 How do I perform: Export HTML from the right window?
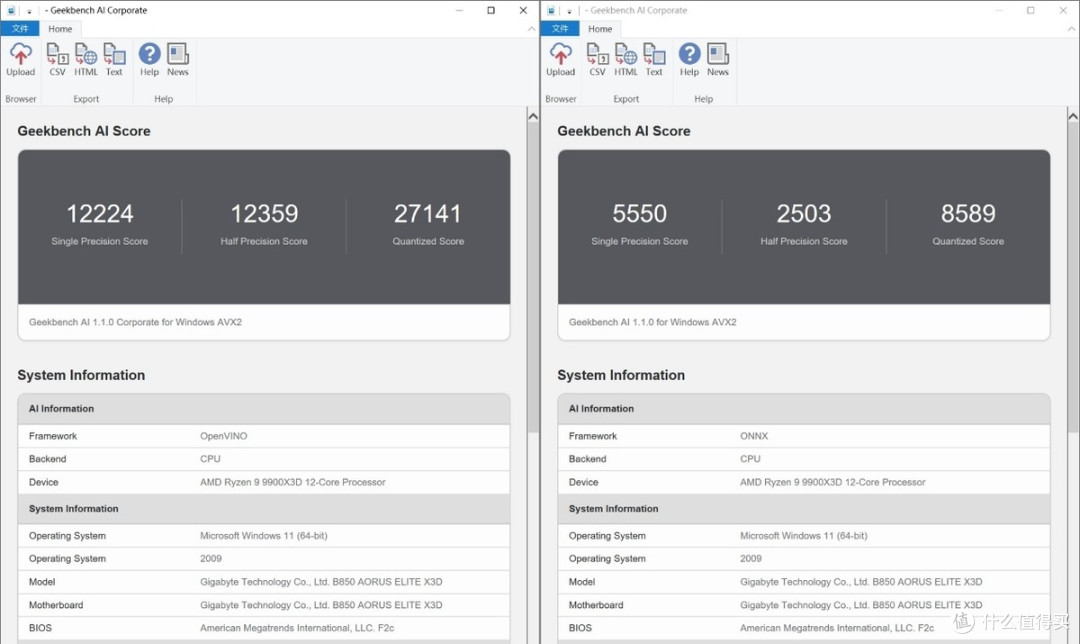point(626,59)
